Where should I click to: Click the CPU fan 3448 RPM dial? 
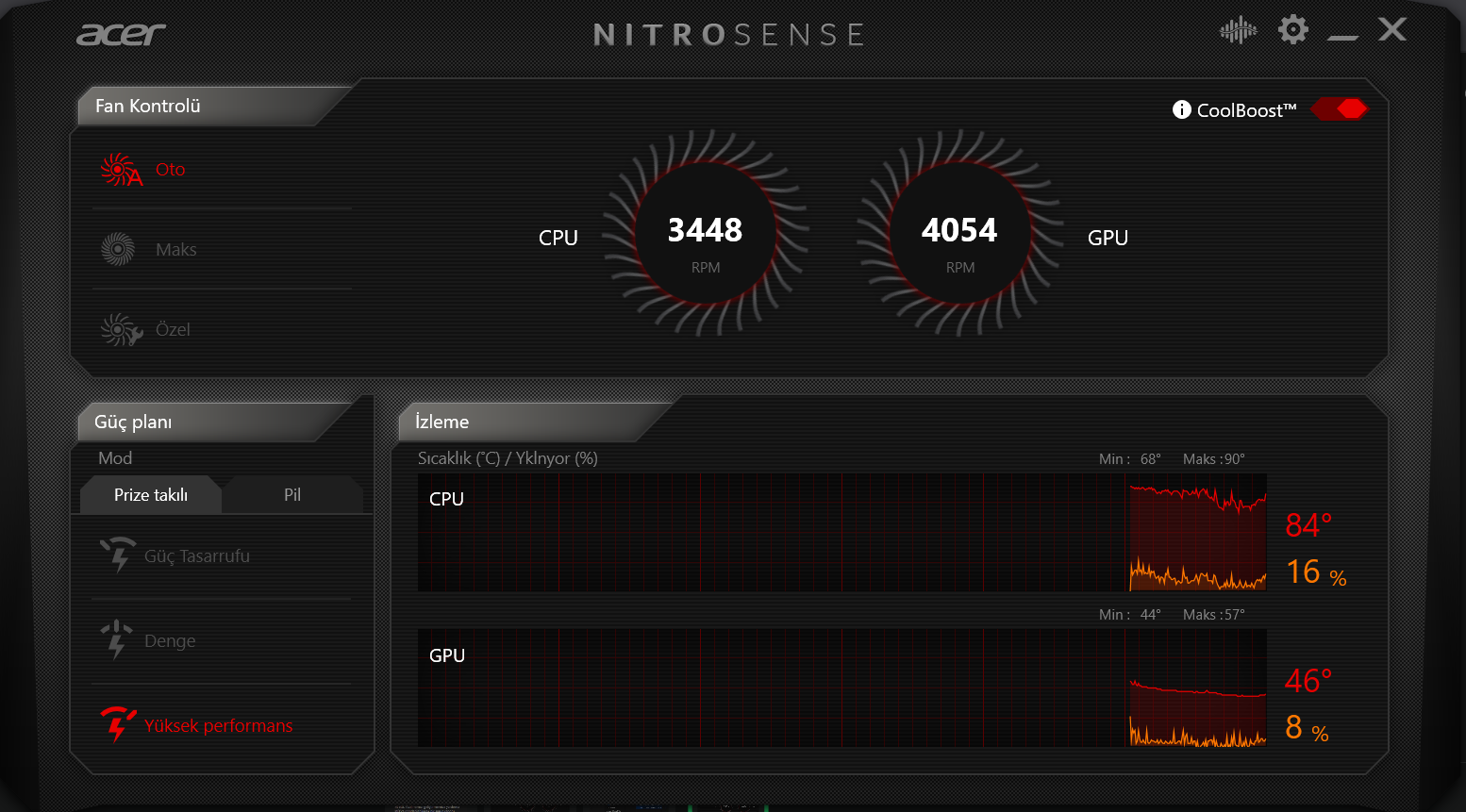pyautogui.click(x=706, y=233)
